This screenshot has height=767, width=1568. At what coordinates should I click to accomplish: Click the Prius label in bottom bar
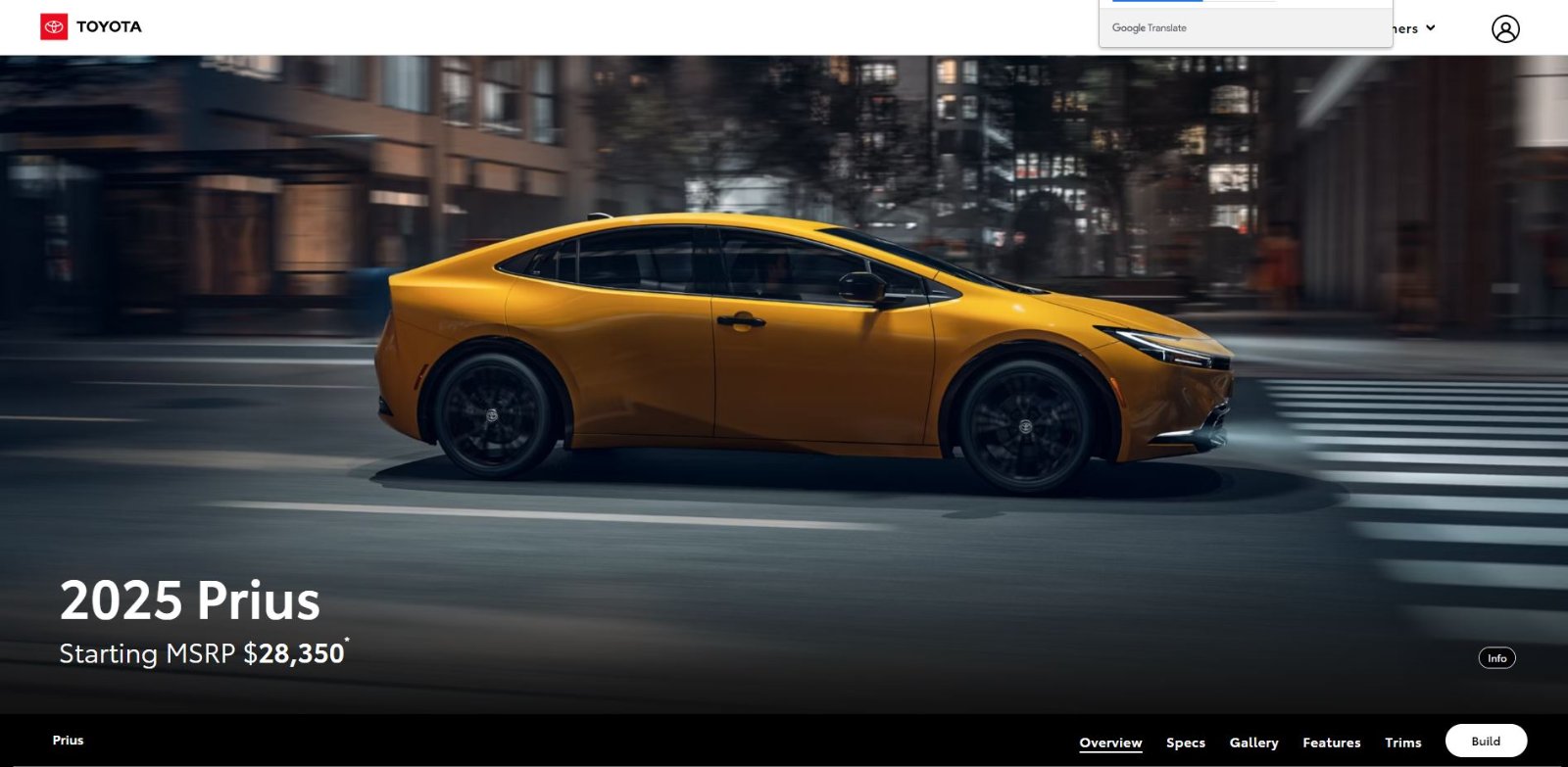click(68, 740)
